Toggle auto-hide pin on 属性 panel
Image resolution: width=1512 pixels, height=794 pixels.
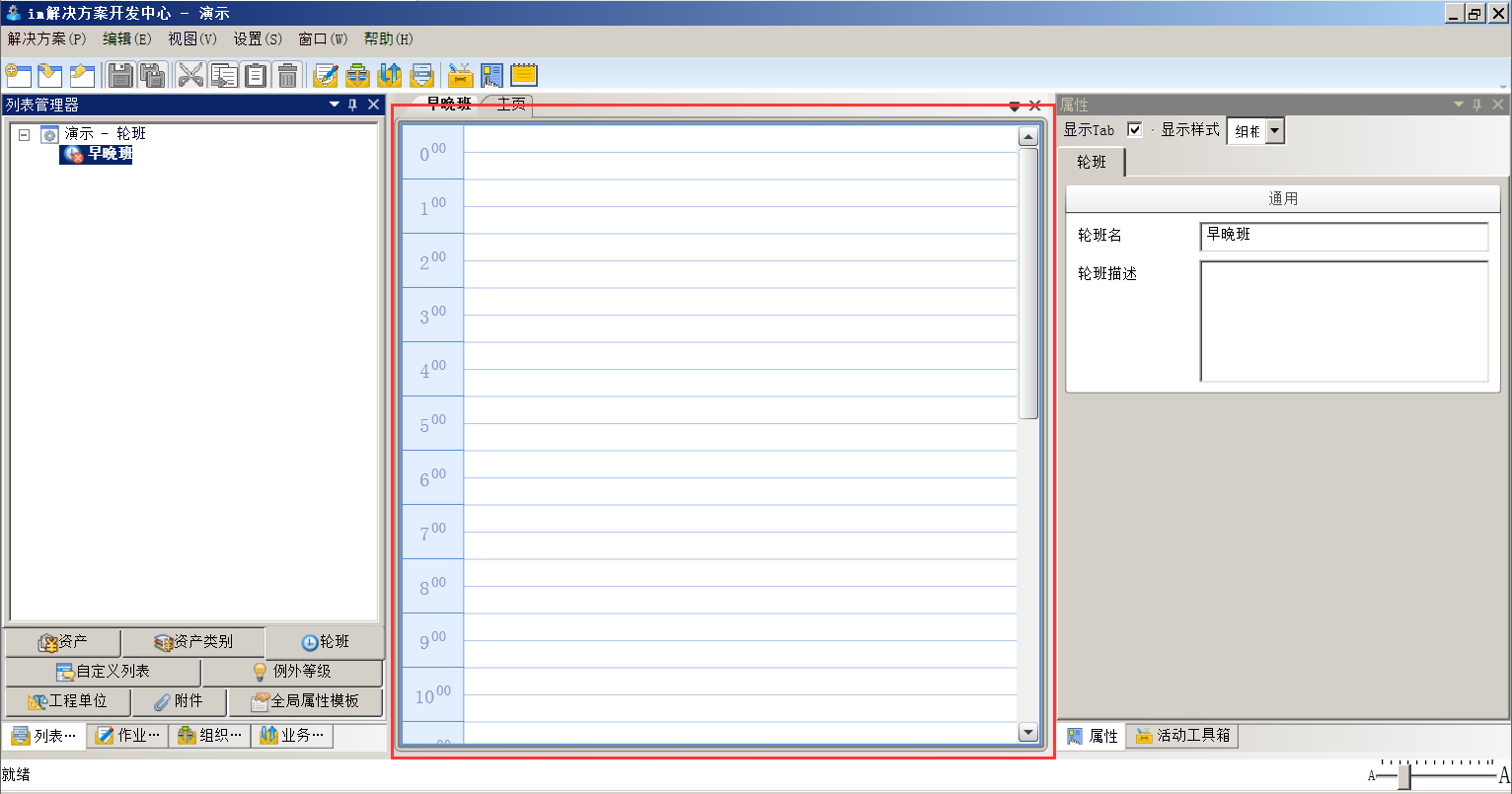1477,105
